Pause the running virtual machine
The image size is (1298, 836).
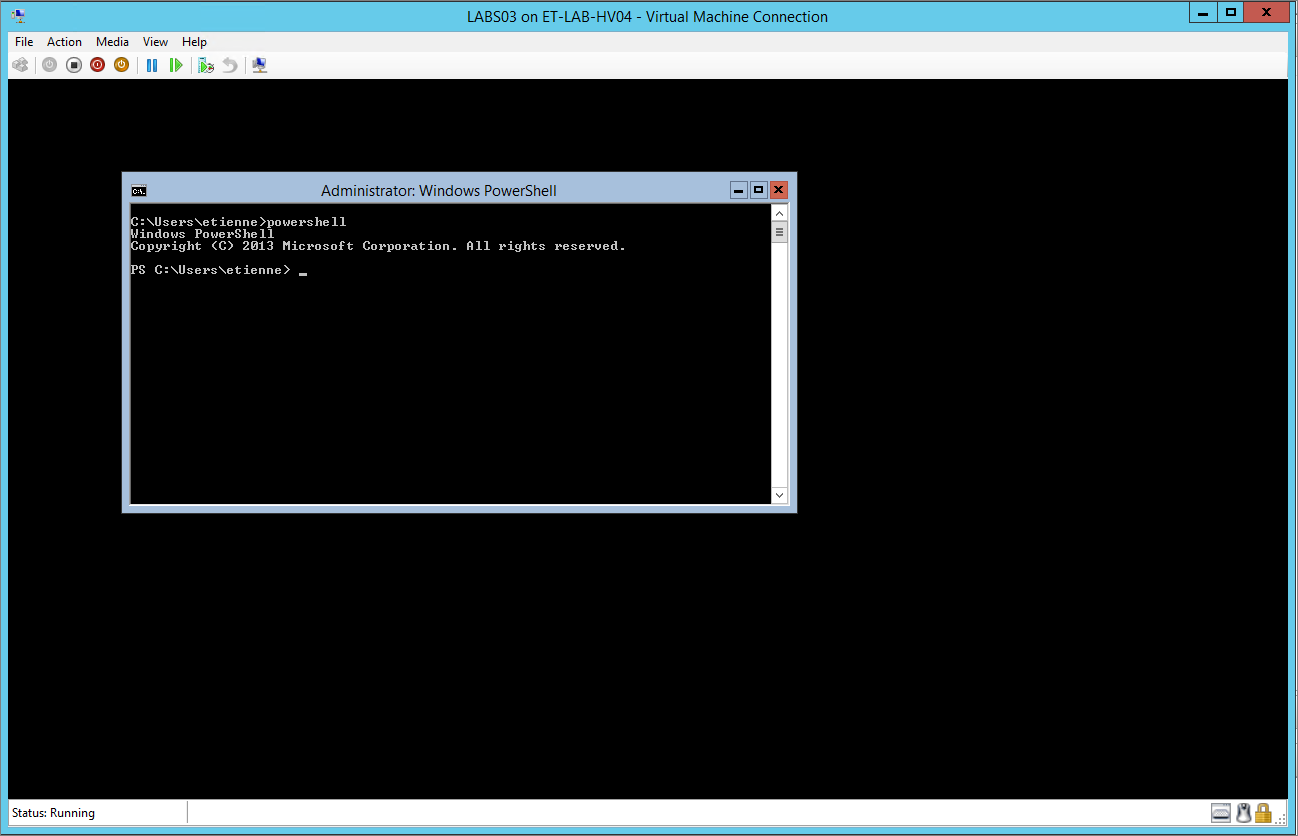tap(151, 64)
